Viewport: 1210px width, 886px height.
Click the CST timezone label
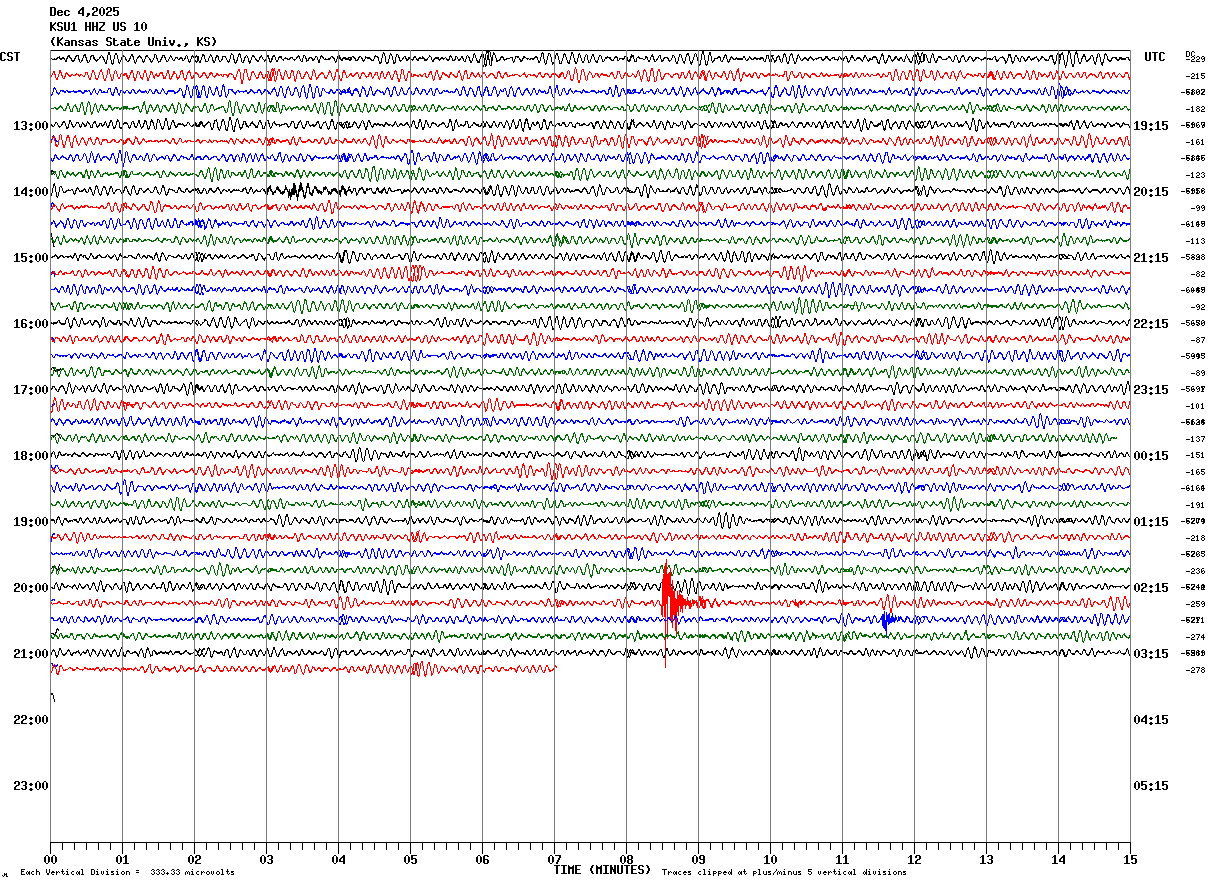coord(10,57)
